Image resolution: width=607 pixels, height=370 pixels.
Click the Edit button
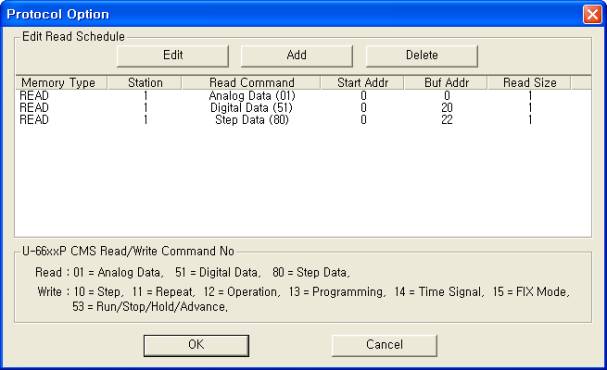pyautogui.click(x=173, y=56)
